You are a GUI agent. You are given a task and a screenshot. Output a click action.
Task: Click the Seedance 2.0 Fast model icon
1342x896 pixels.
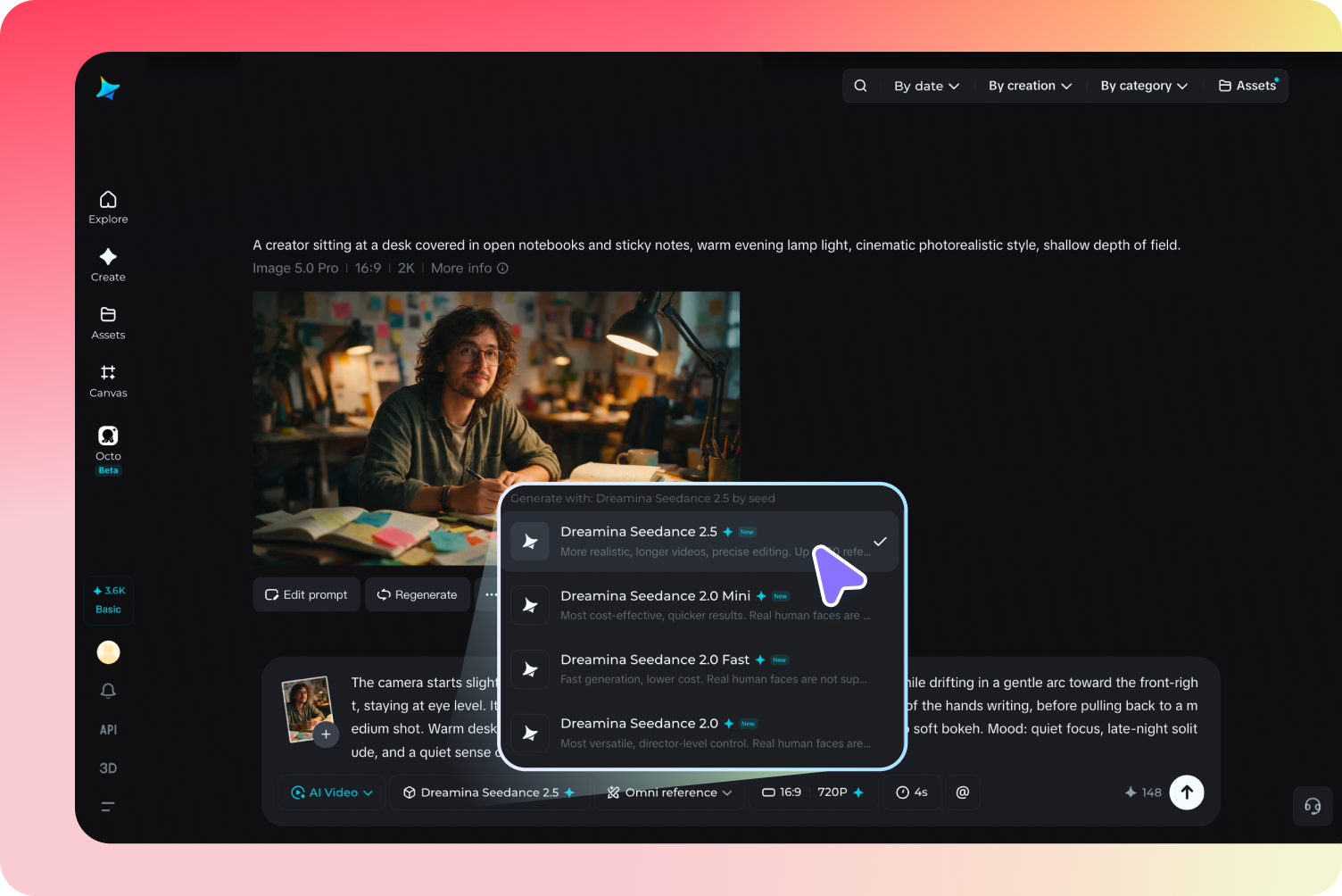click(x=530, y=669)
